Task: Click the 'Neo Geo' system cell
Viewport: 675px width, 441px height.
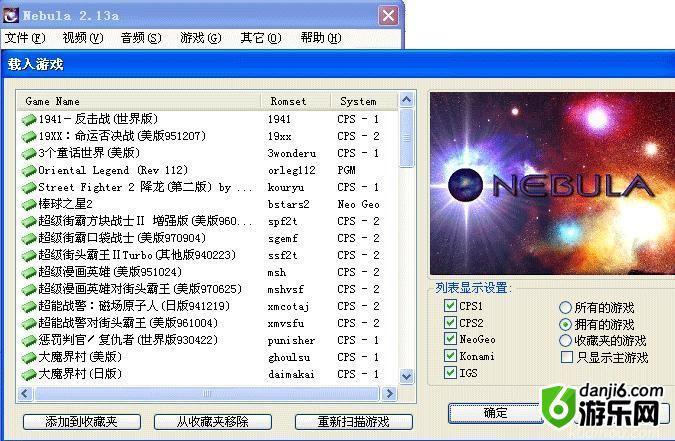Action: [359, 205]
